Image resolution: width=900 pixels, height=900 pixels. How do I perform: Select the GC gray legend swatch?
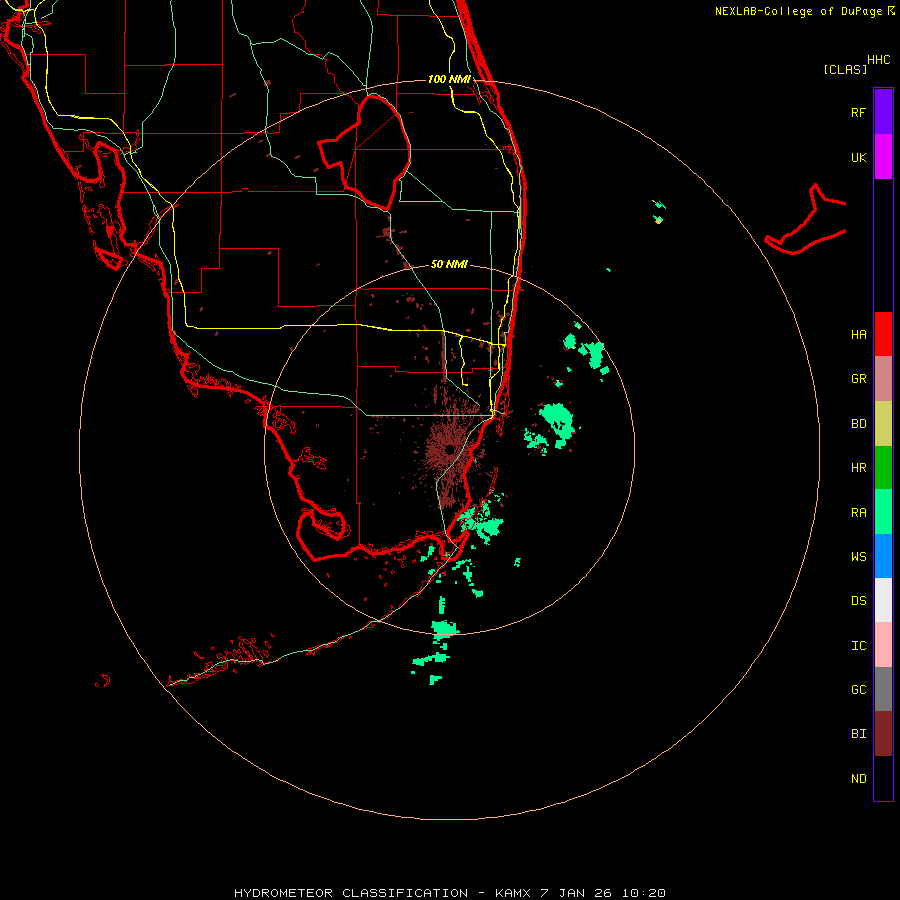coord(883,689)
